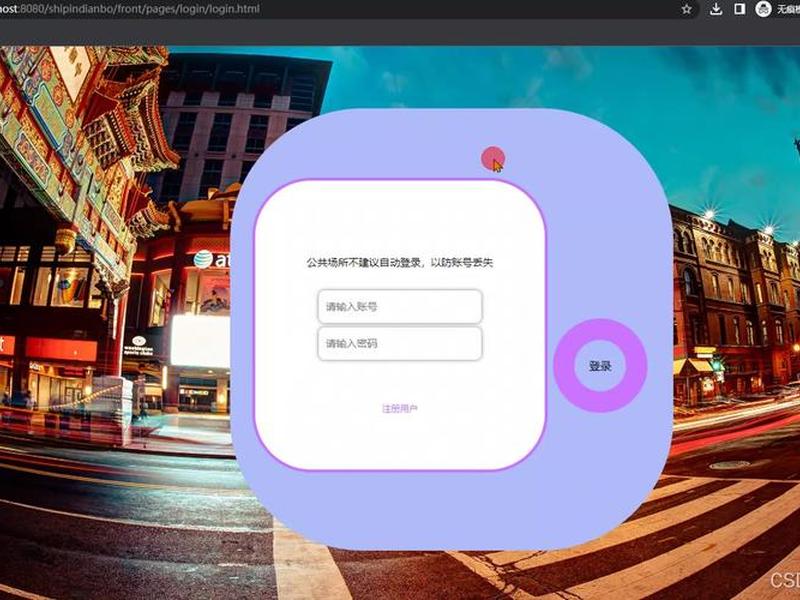
Task: Open the incognito profile icon
Action: click(x=763, y=9)
